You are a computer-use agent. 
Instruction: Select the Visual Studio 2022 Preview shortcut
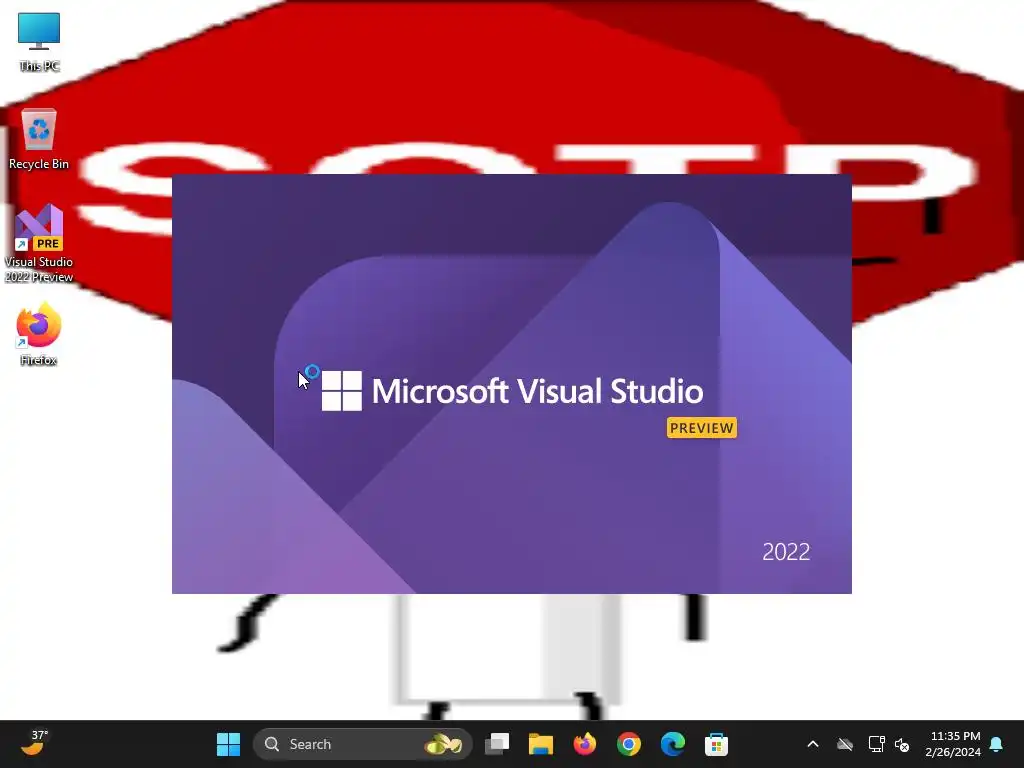pyautogui.click(x=39, y=244)
